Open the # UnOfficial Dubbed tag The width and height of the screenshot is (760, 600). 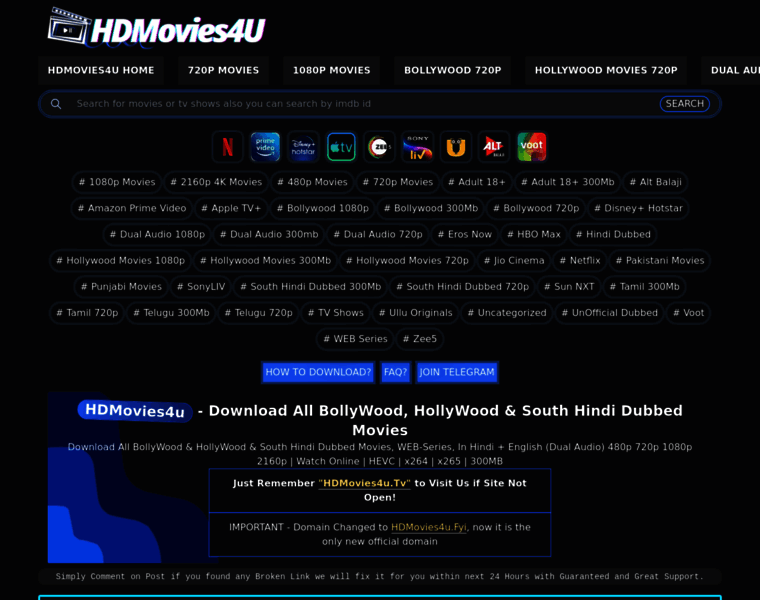[610, 313]
